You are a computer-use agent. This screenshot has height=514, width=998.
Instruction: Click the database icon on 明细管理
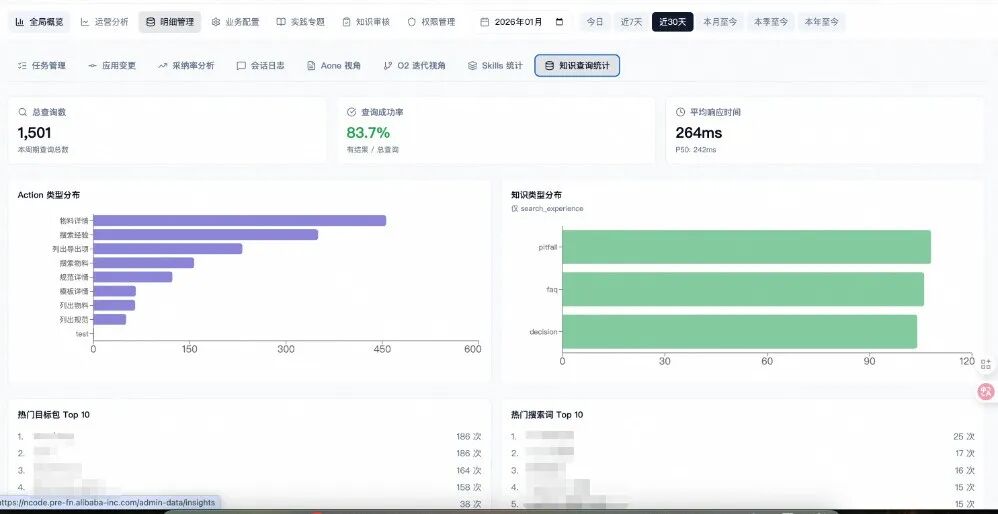150,22
